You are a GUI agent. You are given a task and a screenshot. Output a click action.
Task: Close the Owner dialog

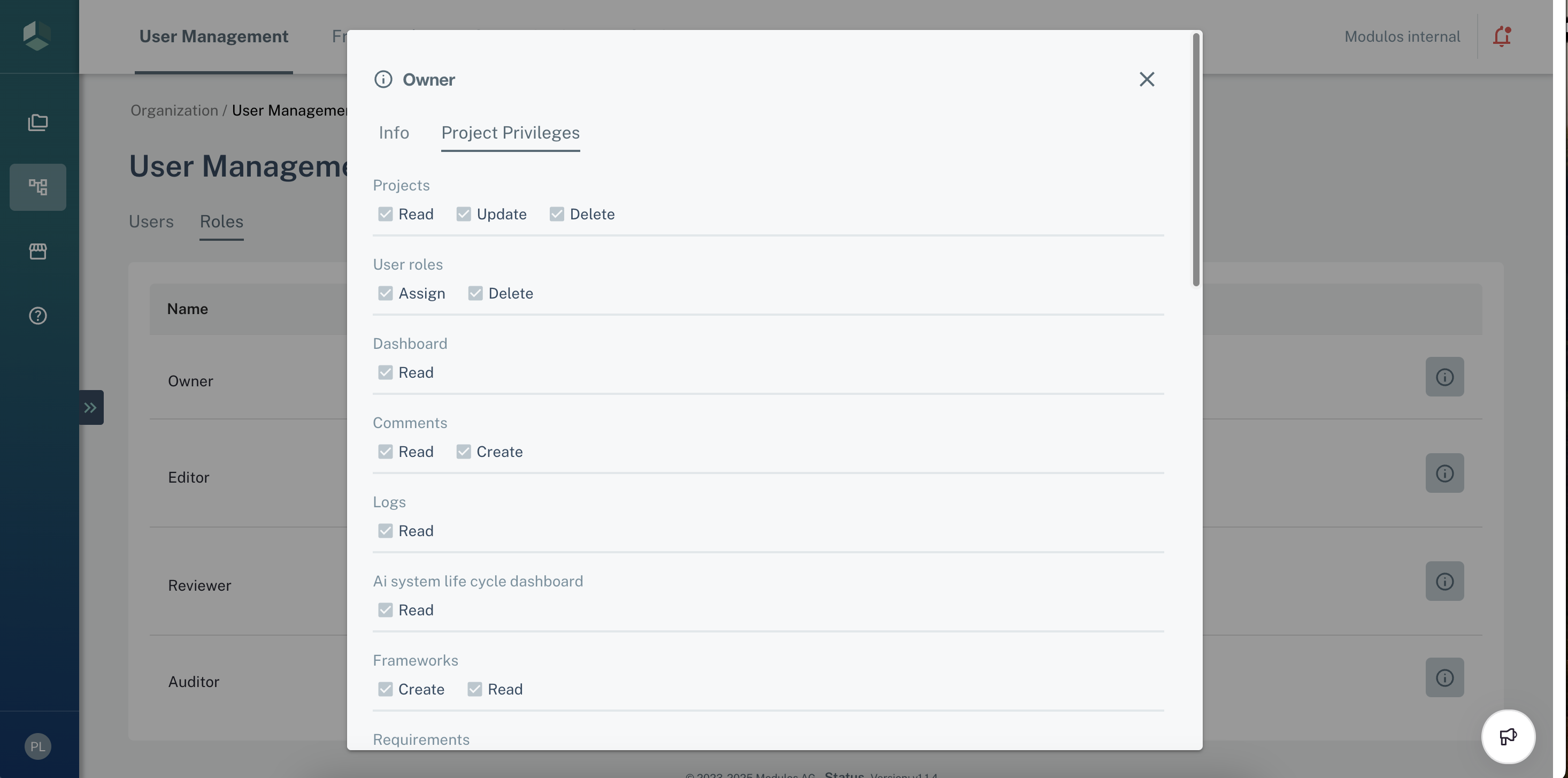coord(1147,79)
